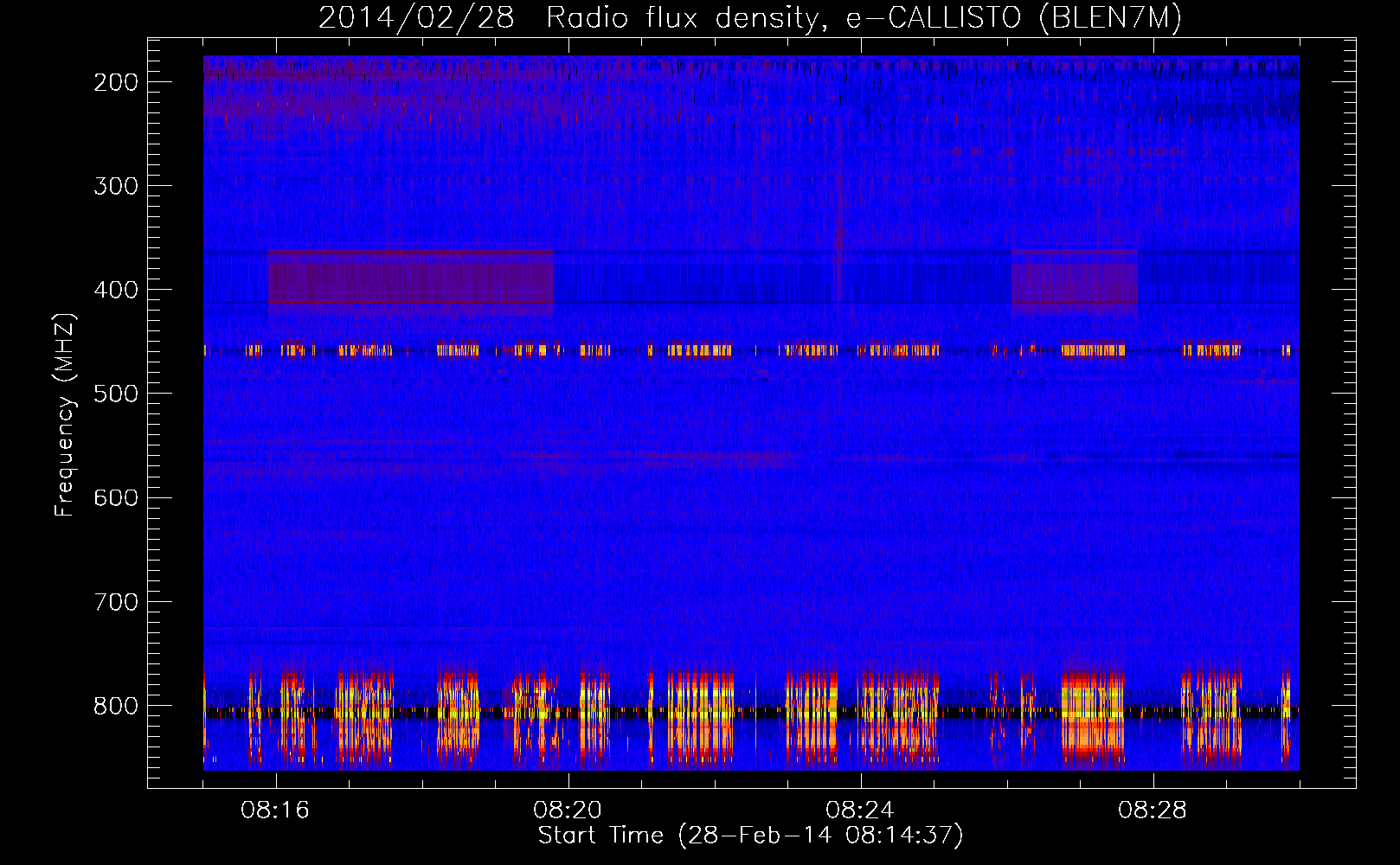
Task: Click the 300 frequency tick label
Action: (116, 186)
